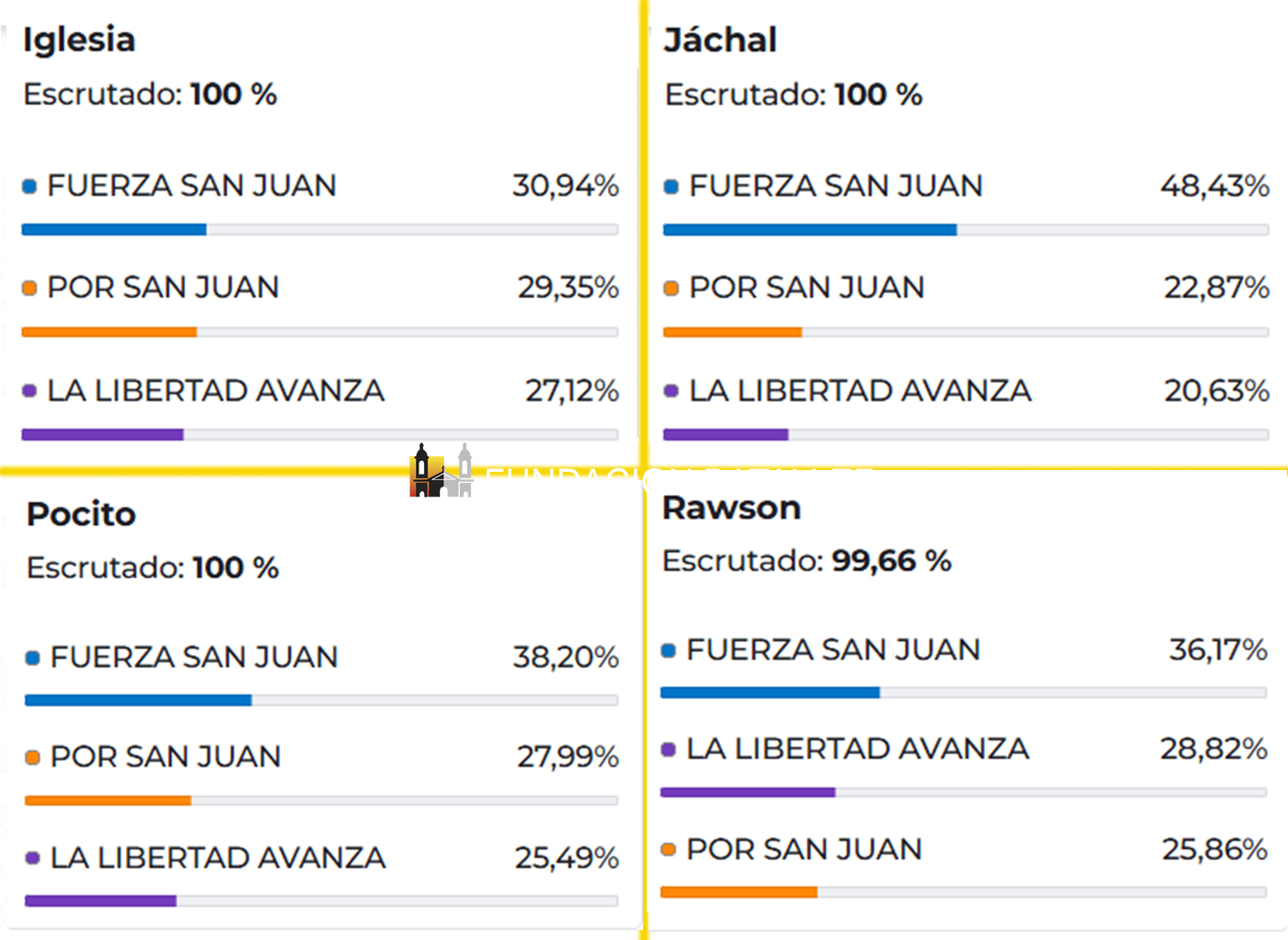Image resolution: width=1288 pixels, height=940 pixels.
Task: Select the Iglesia department heading
Action: point(79,40)
